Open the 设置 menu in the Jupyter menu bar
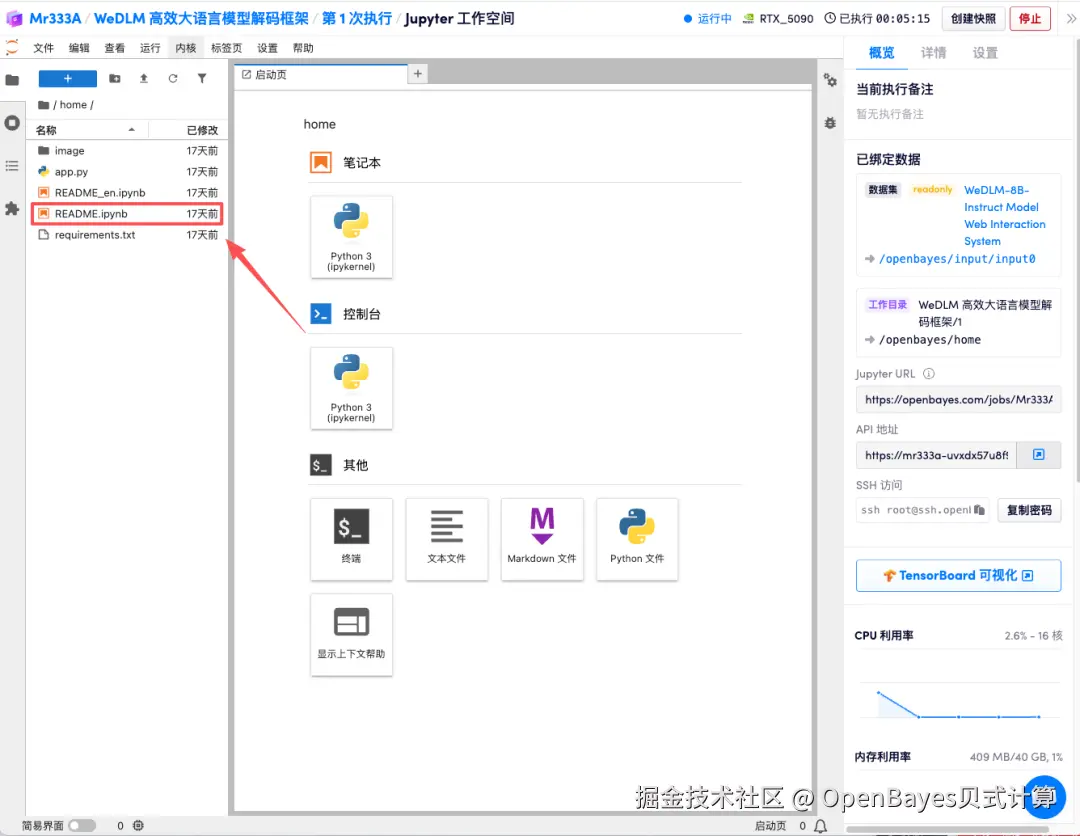The width and height of the screenshot is (1080, 836). click(267, 48)
